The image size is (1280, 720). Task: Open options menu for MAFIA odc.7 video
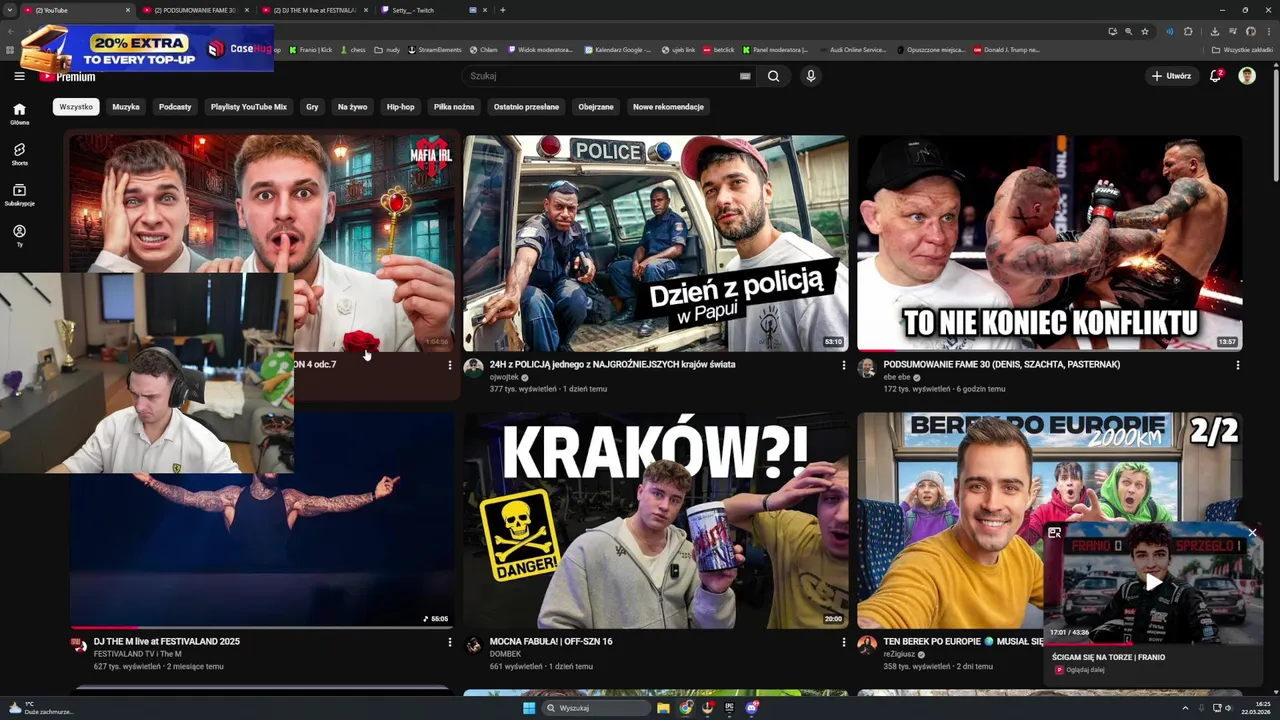pos(449,366)
